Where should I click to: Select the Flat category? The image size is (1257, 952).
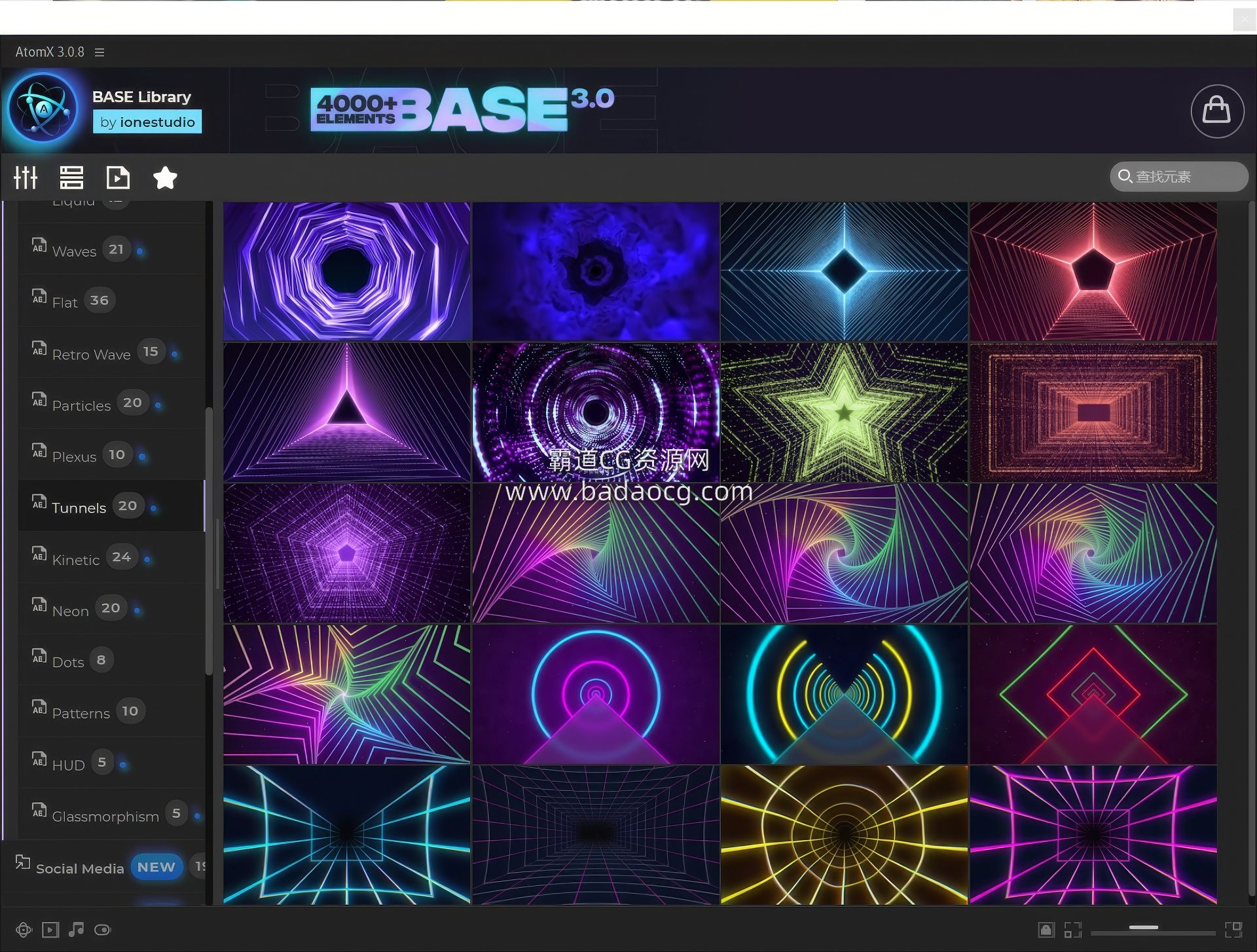click(x=111, y=301)
